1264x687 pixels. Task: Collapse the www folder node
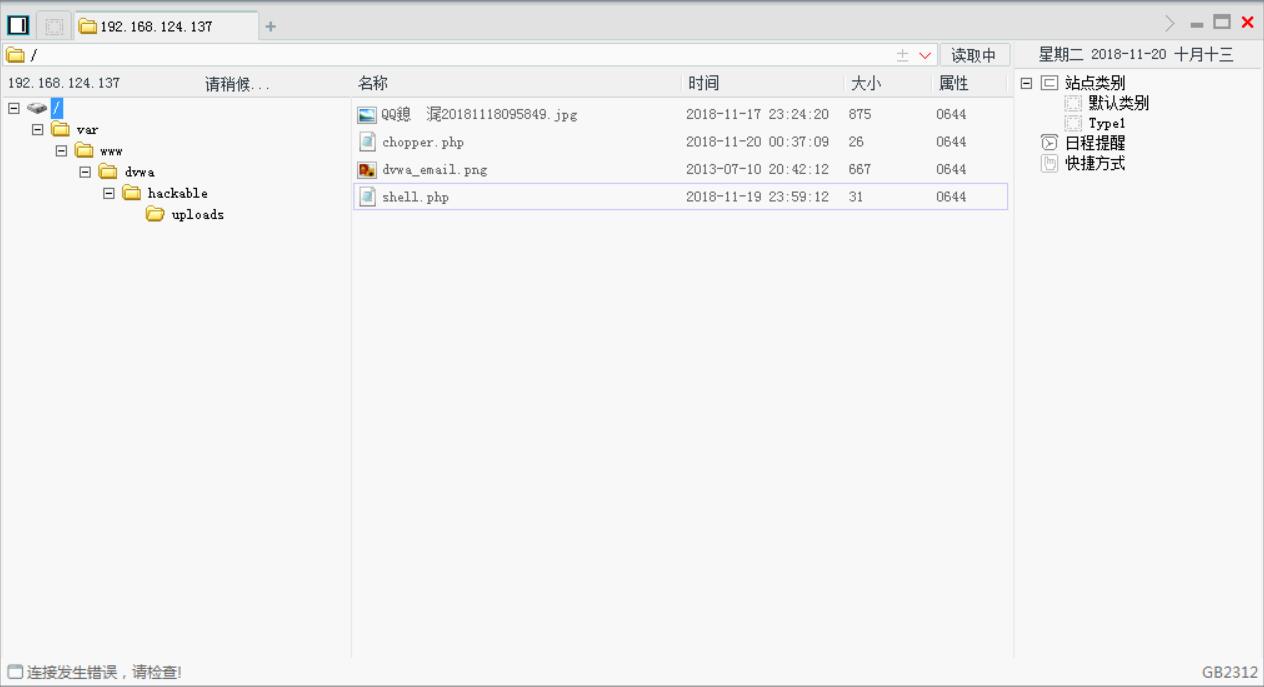click(61, 151)
